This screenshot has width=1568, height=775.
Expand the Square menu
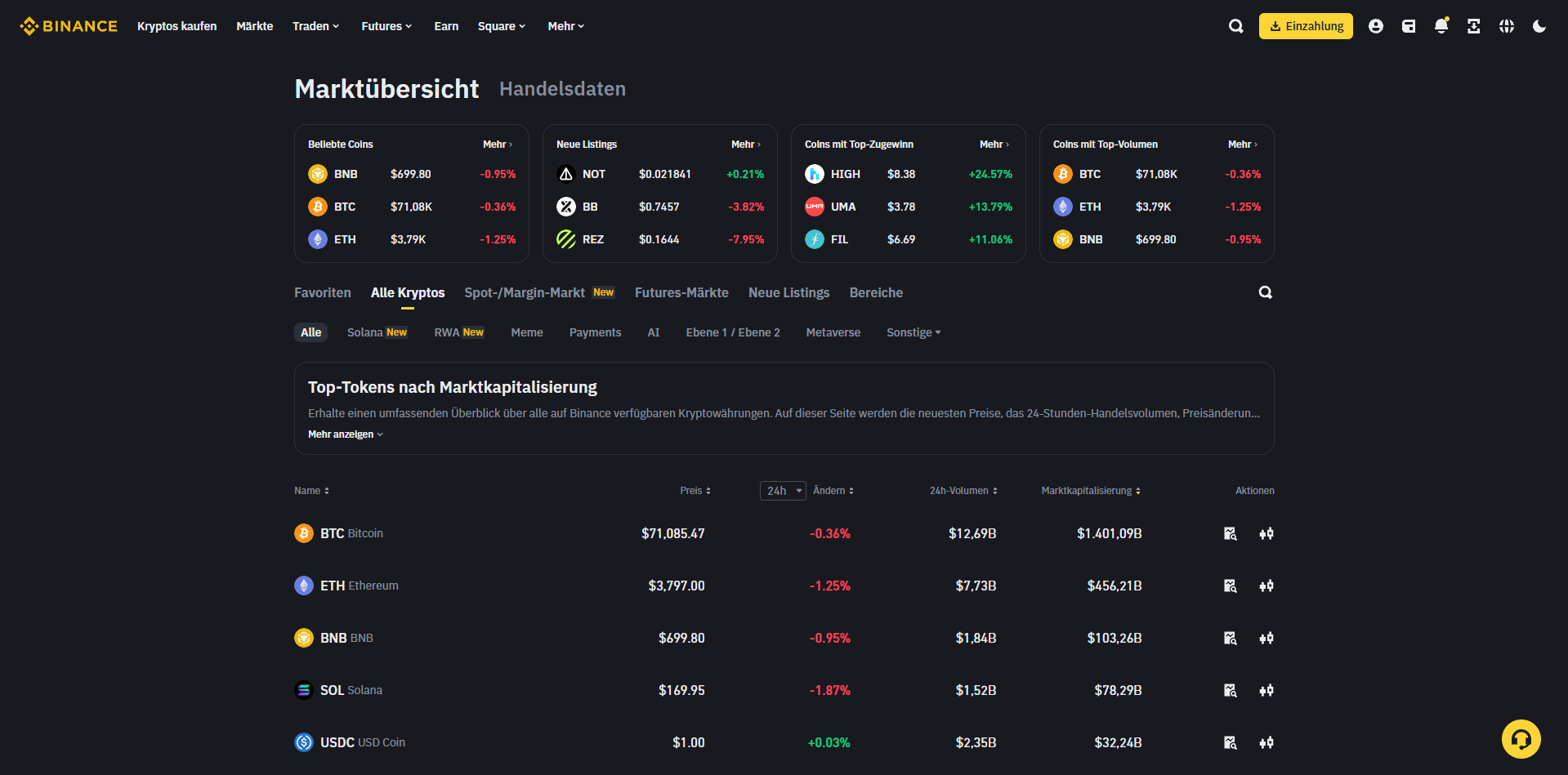click(502, 26)
